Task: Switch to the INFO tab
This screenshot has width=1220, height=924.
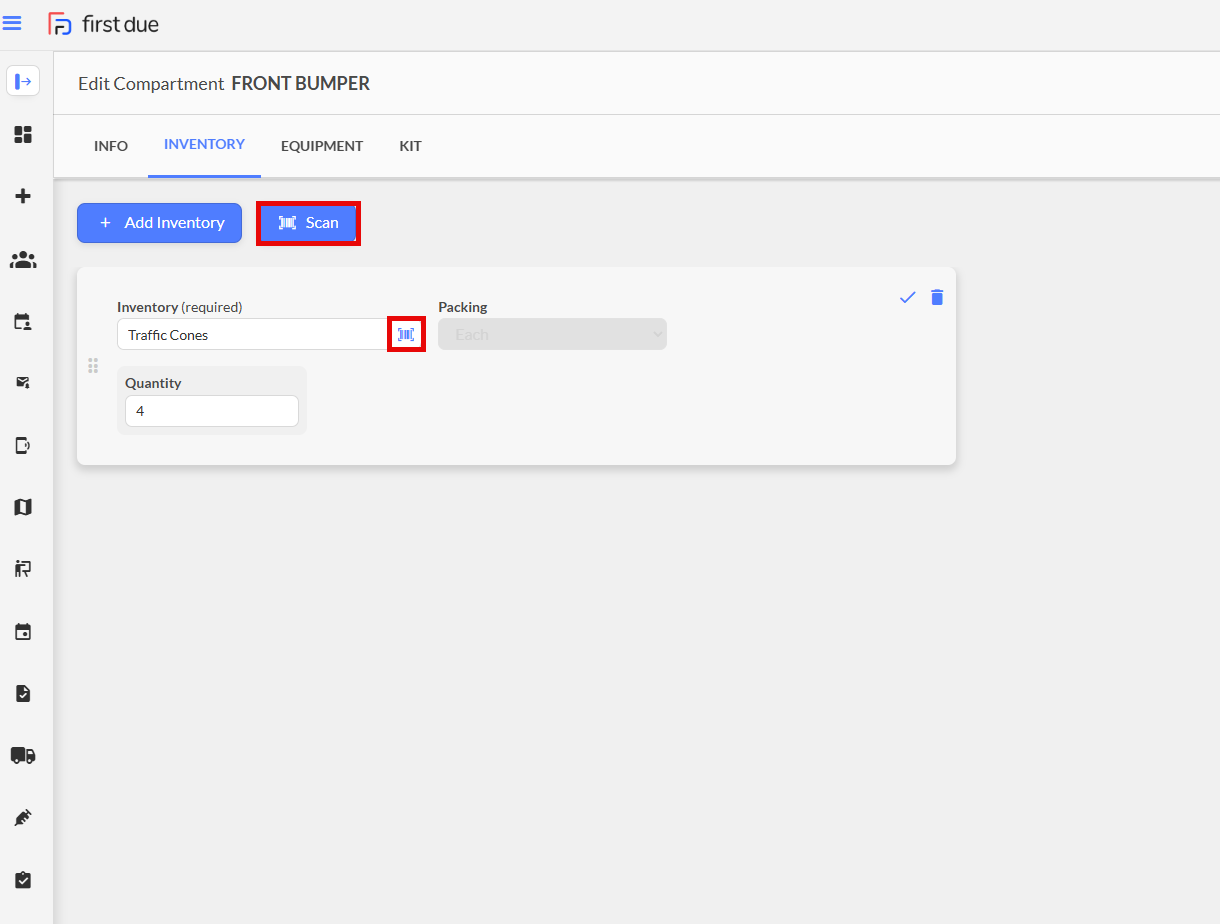Action: click(x=111, y=146)
